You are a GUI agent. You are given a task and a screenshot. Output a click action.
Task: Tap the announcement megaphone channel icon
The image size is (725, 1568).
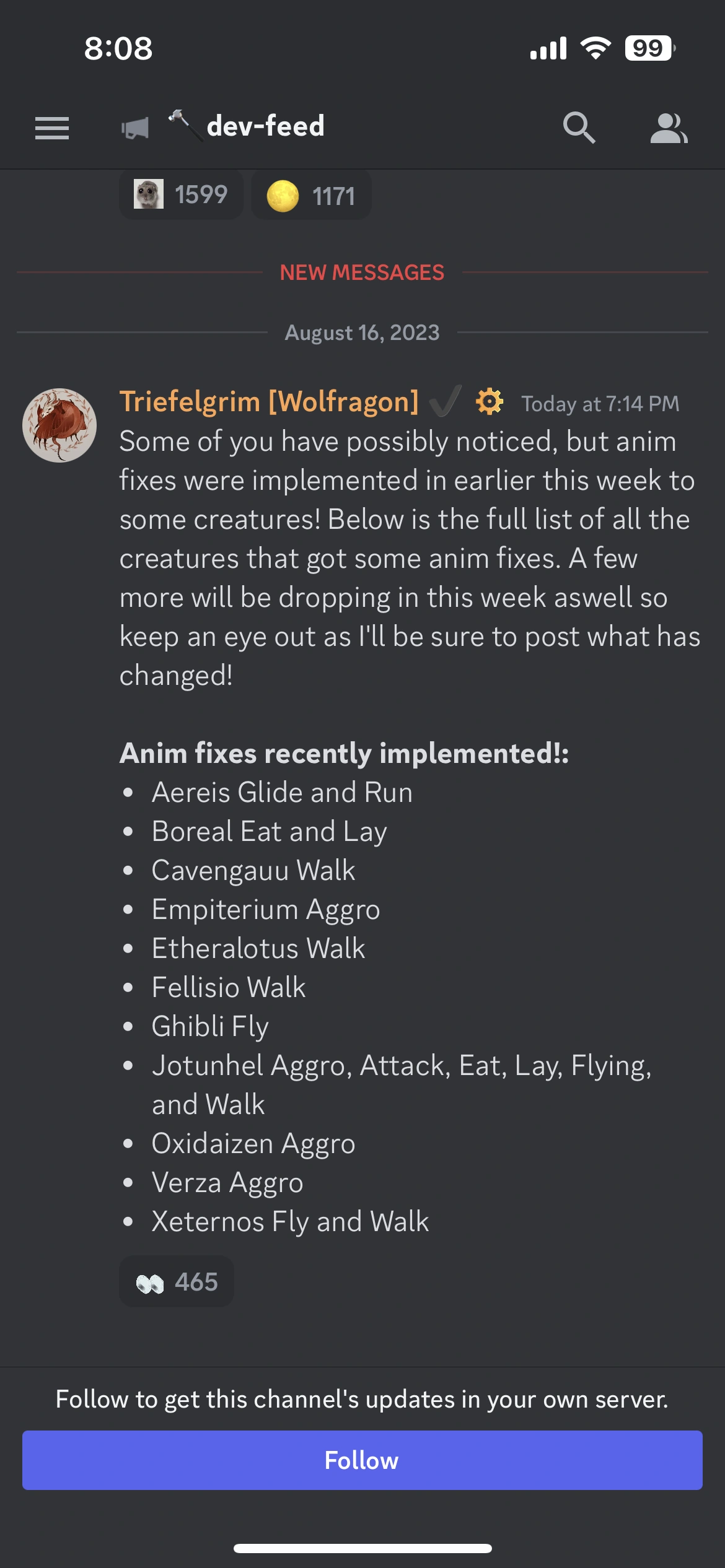135,127
